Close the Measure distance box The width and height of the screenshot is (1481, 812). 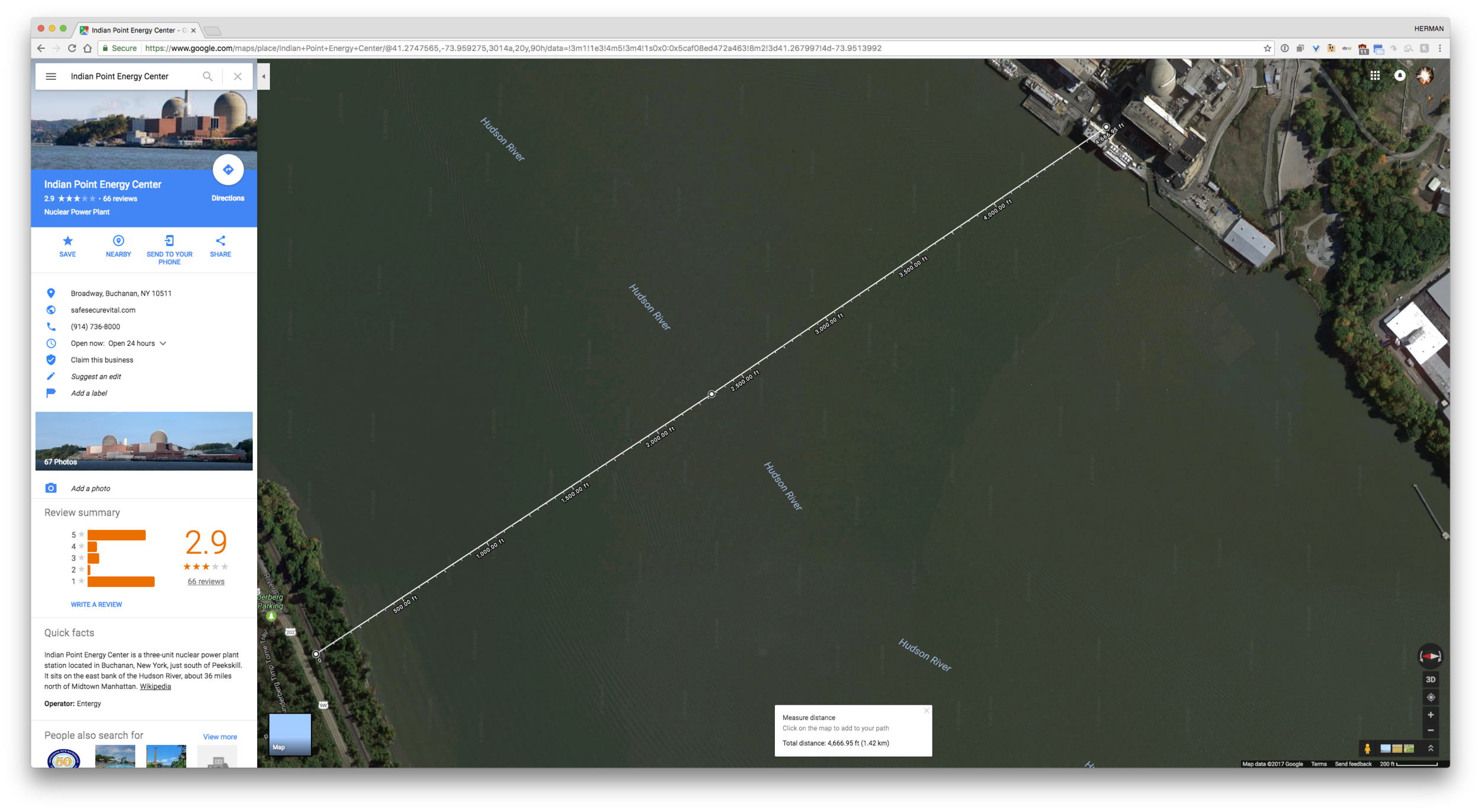(x=926, y=711)
